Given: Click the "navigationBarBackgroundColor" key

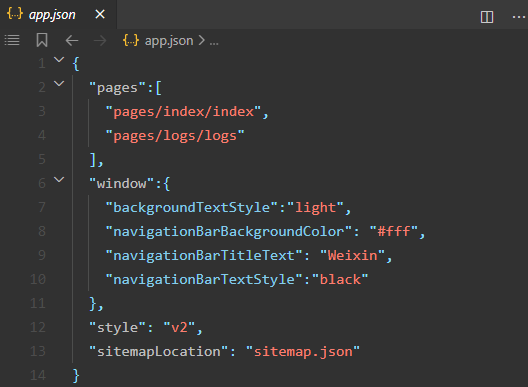Looking at the screenshot, I should pos(229,231).
